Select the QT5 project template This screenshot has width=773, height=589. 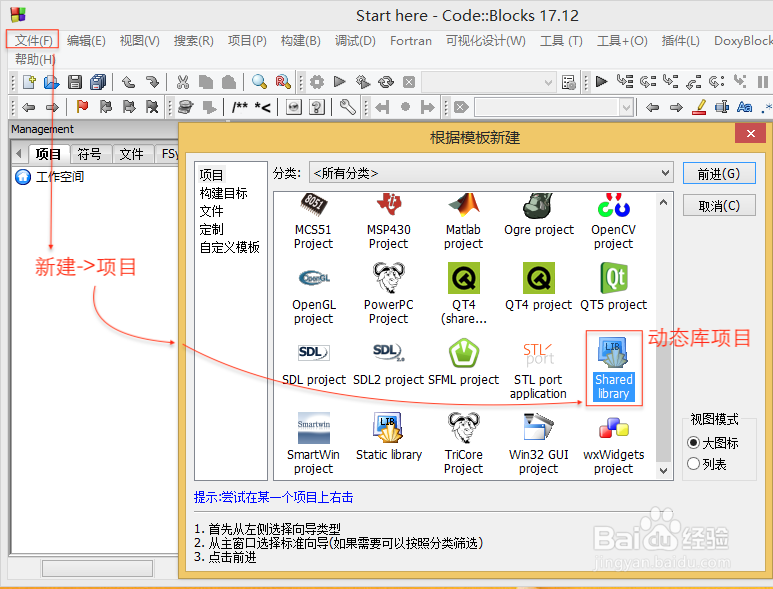point(613,287)
